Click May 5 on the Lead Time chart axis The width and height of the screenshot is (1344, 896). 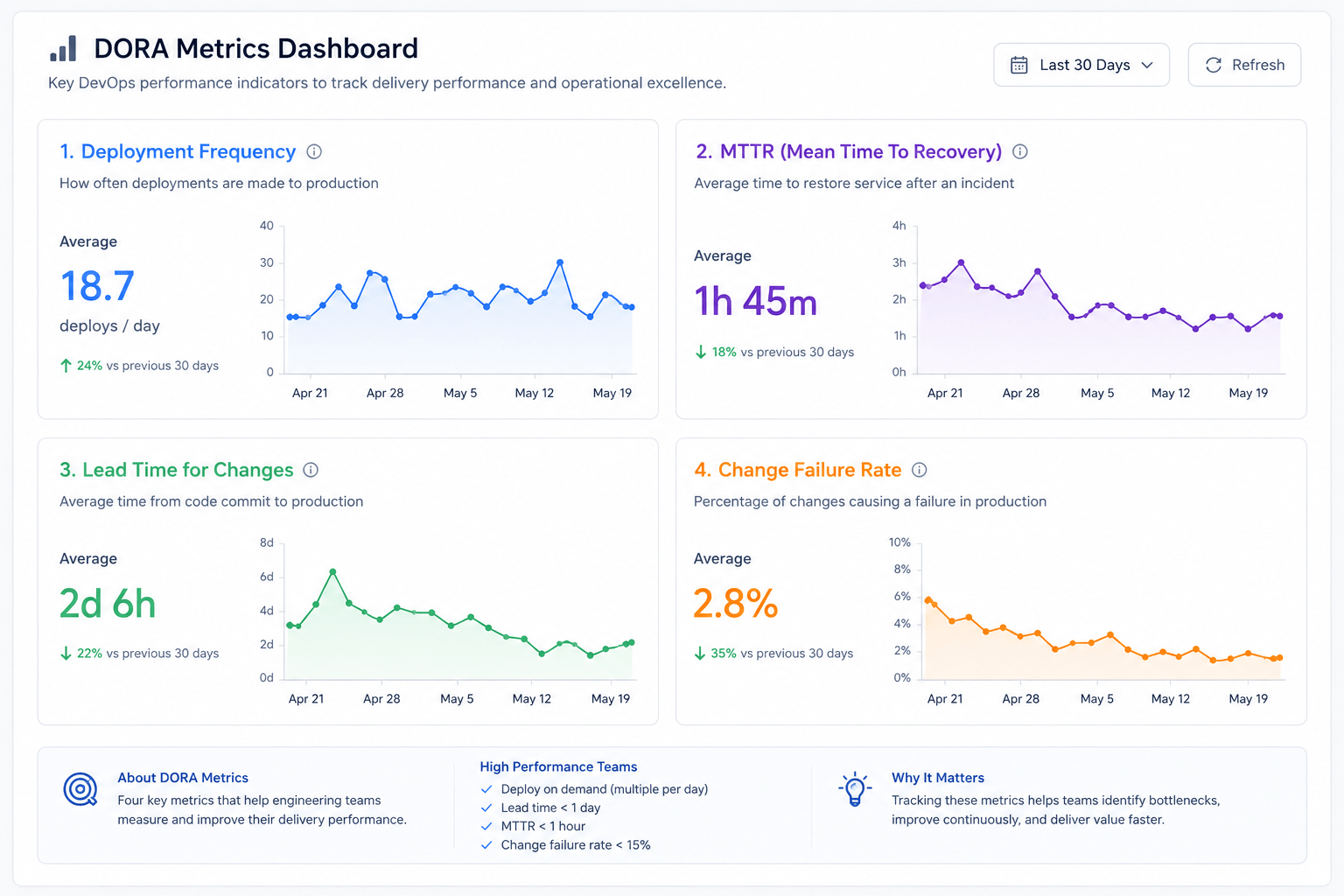(x=457, y=698)
